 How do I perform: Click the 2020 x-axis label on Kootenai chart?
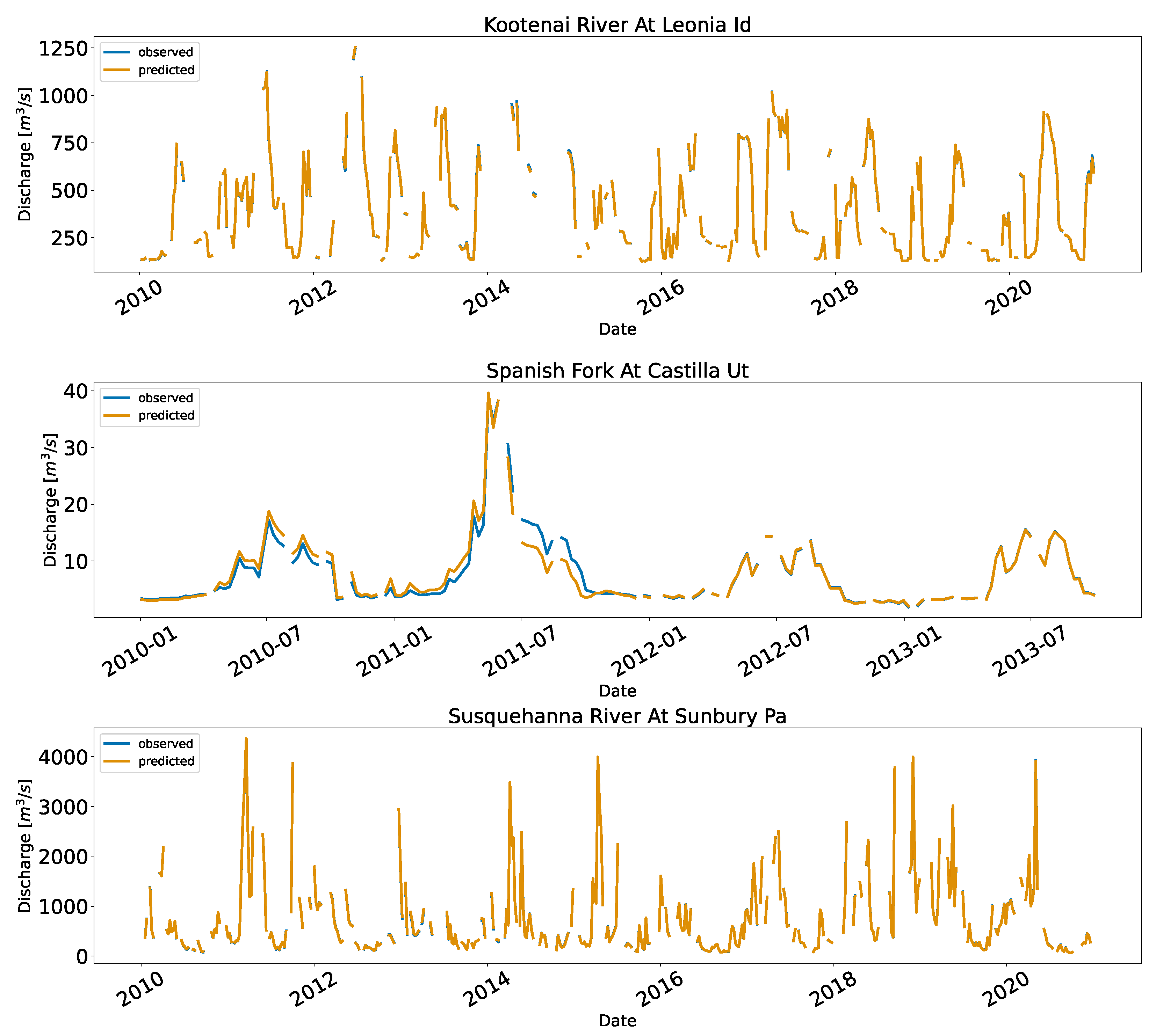[1008, 298]
